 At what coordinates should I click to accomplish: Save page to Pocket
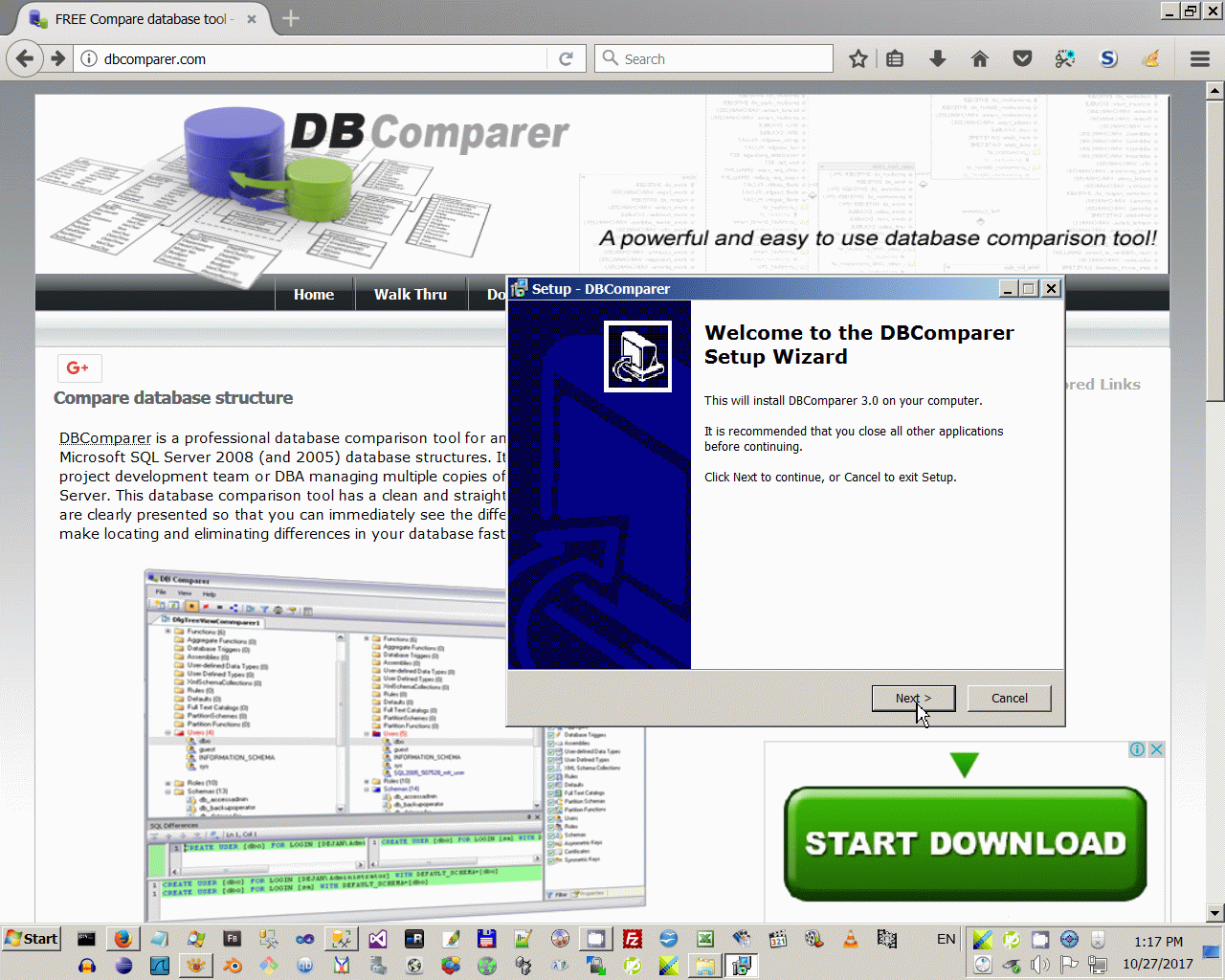click(x=1022, y=58)
